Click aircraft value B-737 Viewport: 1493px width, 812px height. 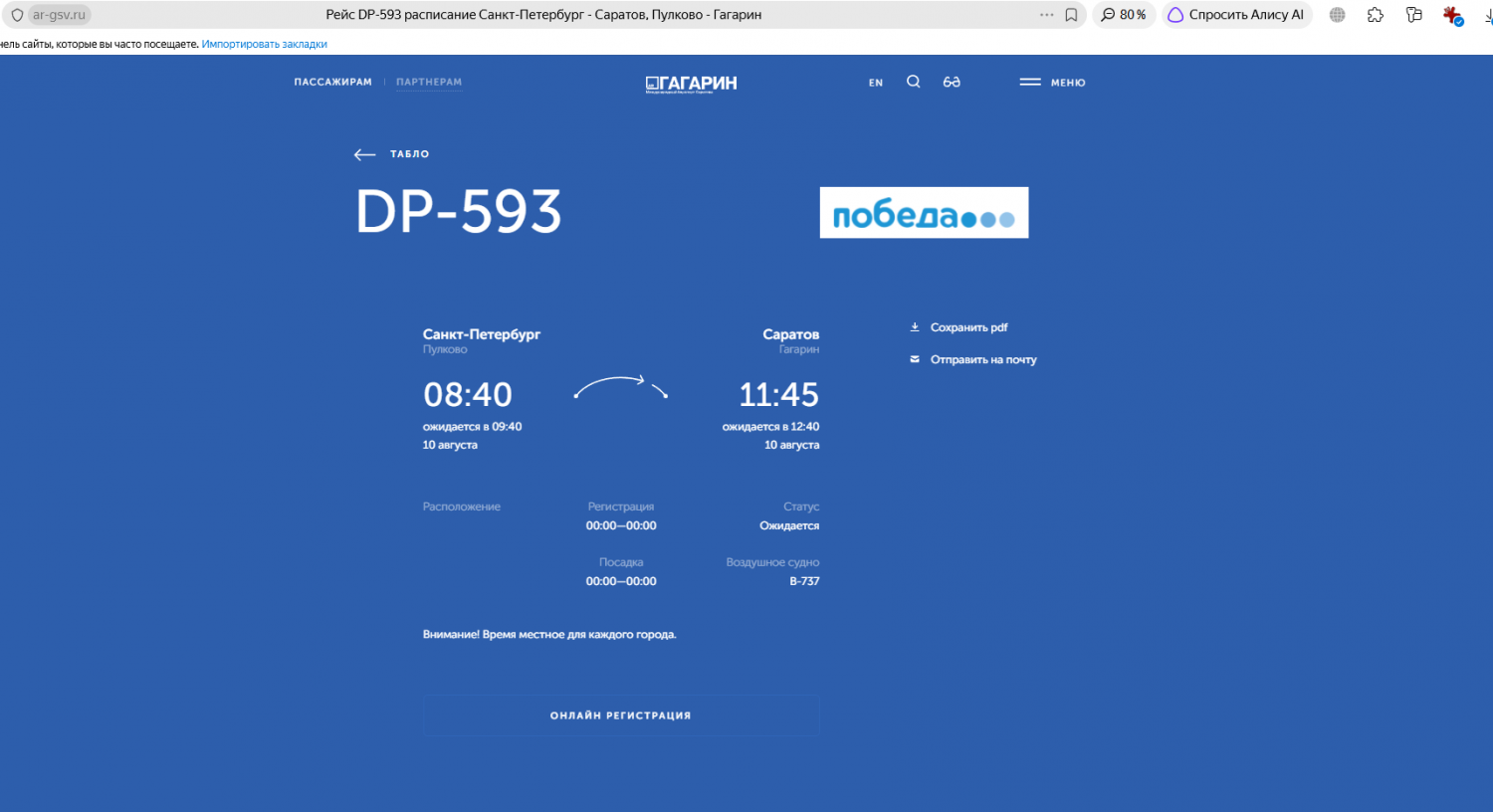(804, 581)
